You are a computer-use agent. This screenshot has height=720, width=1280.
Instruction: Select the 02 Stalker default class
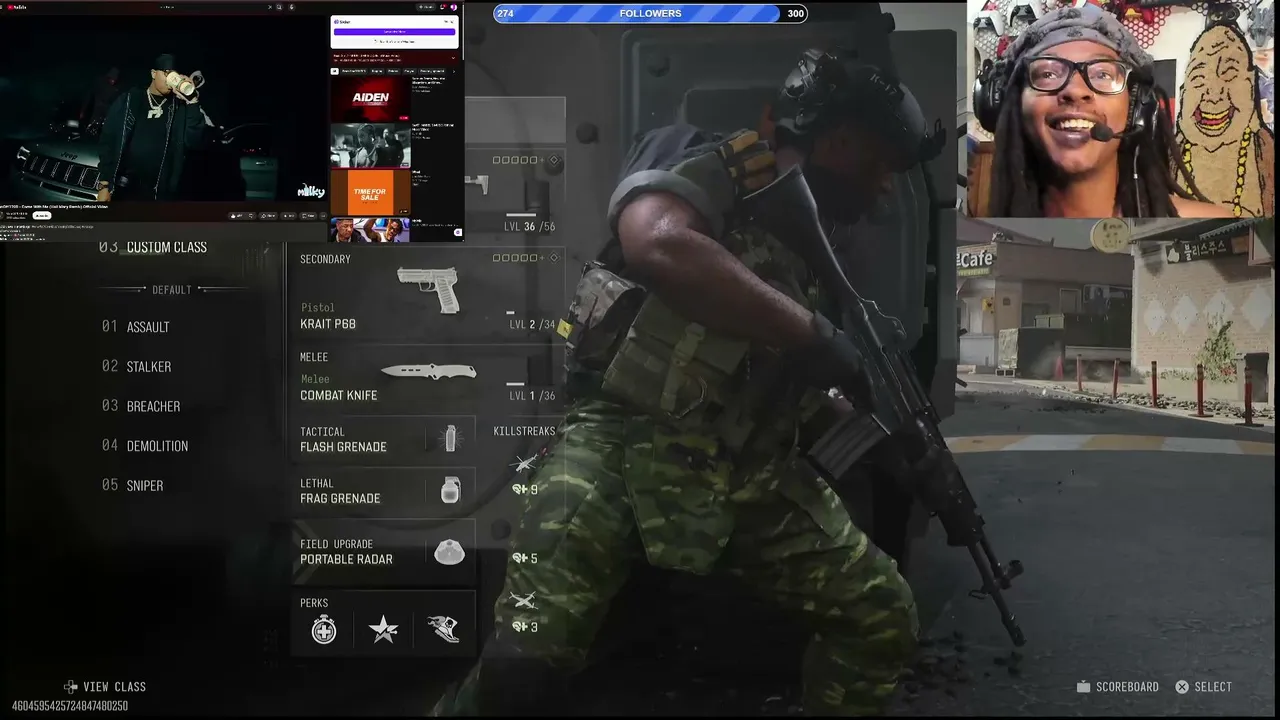tap(137, 367)
